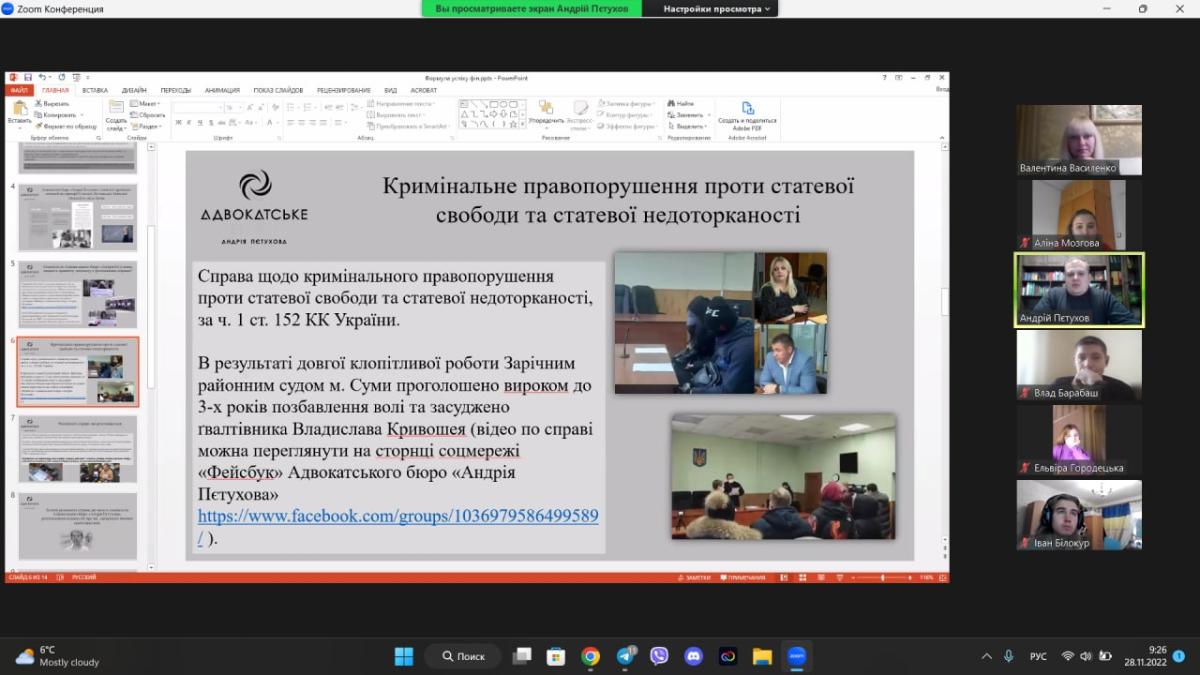Screen dimensions: 1200x675
Task: Open Google Chrome from taskbar
Action: [x=590, y=656]
